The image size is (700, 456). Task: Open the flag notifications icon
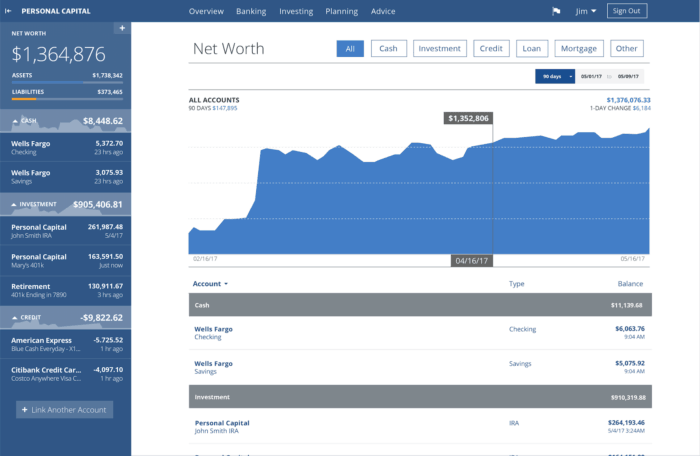tap(556, 11)
